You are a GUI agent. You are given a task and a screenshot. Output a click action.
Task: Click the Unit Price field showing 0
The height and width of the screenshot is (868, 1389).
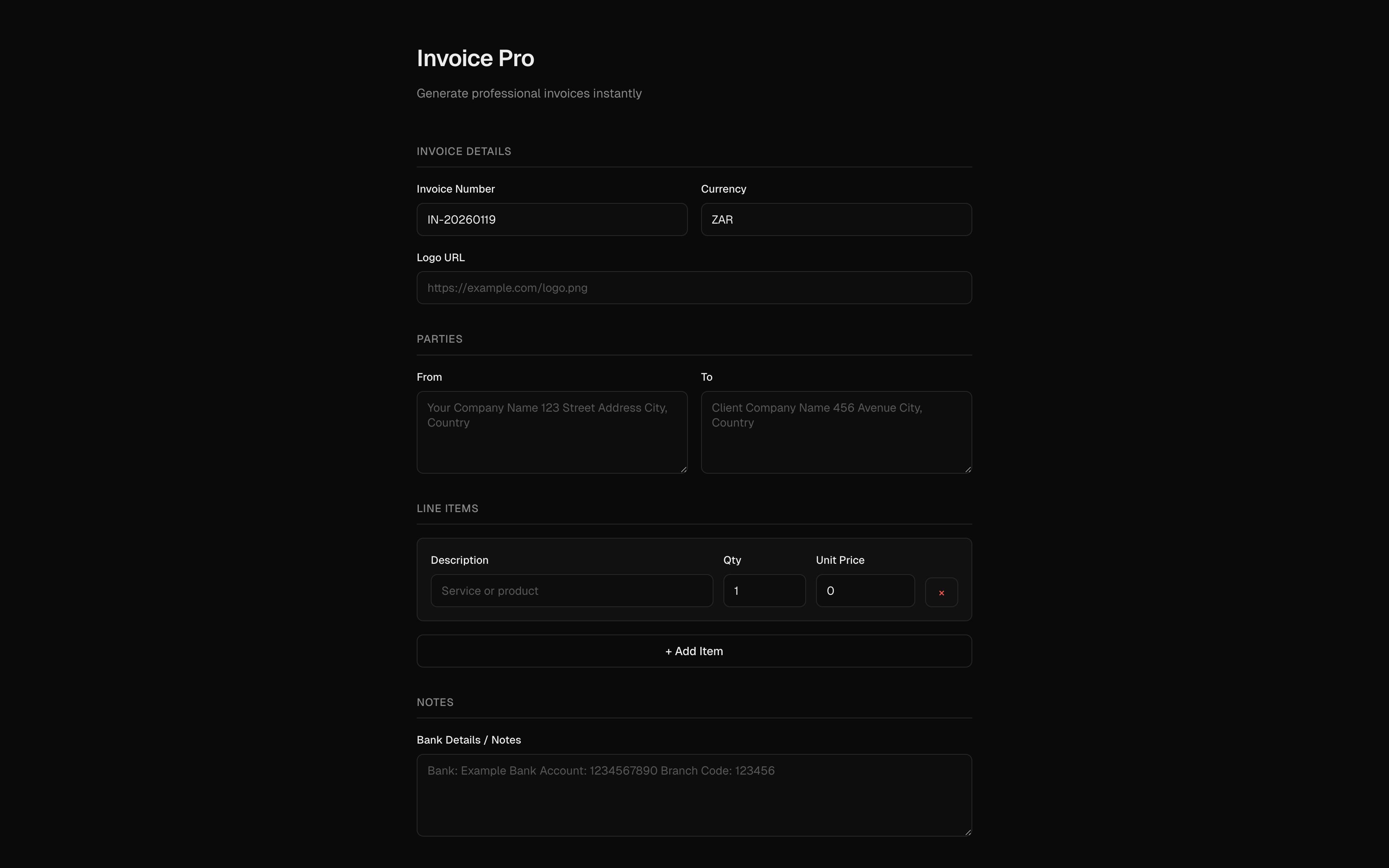point(864,590)
